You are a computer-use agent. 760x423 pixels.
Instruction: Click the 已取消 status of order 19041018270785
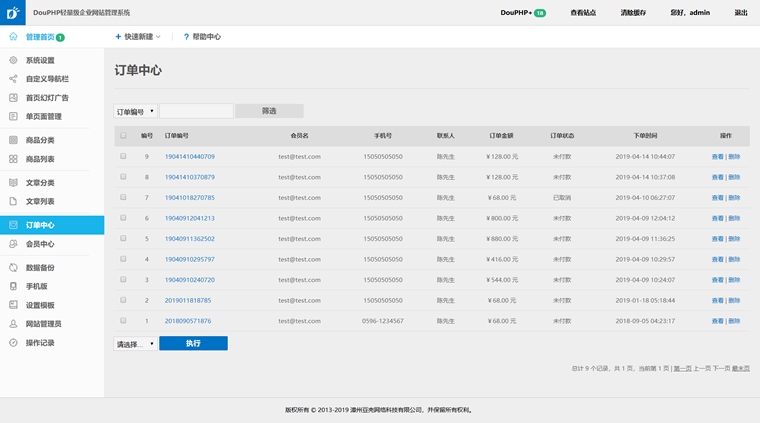pyautogui.click(x=562, y=198)
